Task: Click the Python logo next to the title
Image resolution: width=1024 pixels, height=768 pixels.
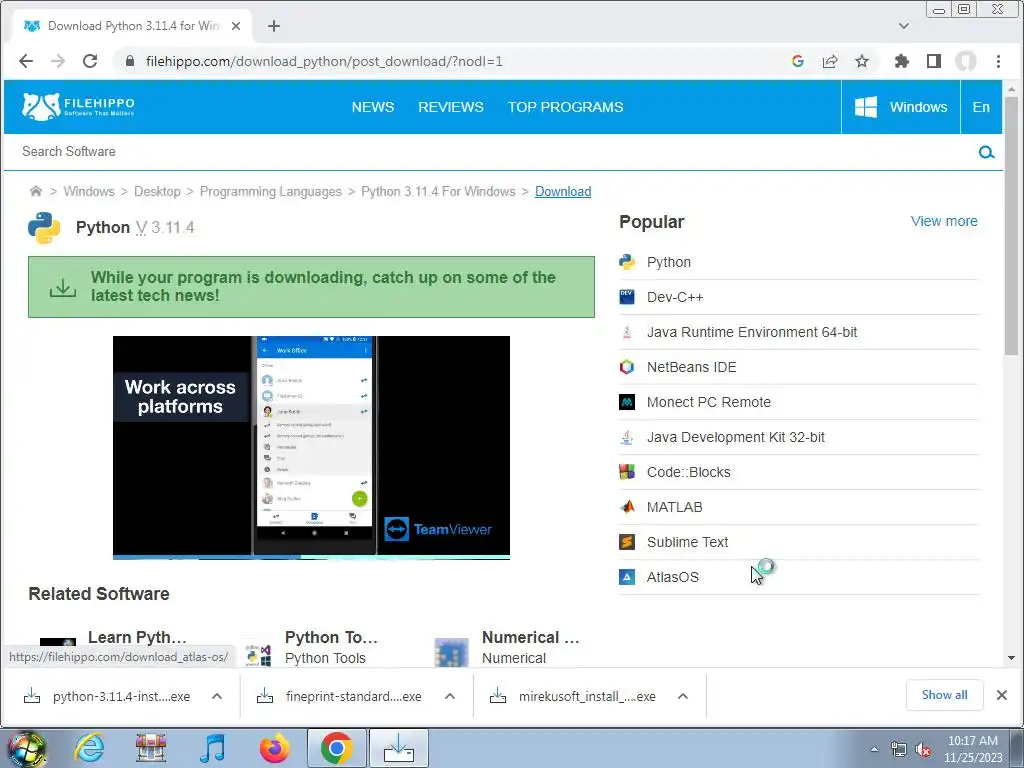Action: (x=44, y=227)
